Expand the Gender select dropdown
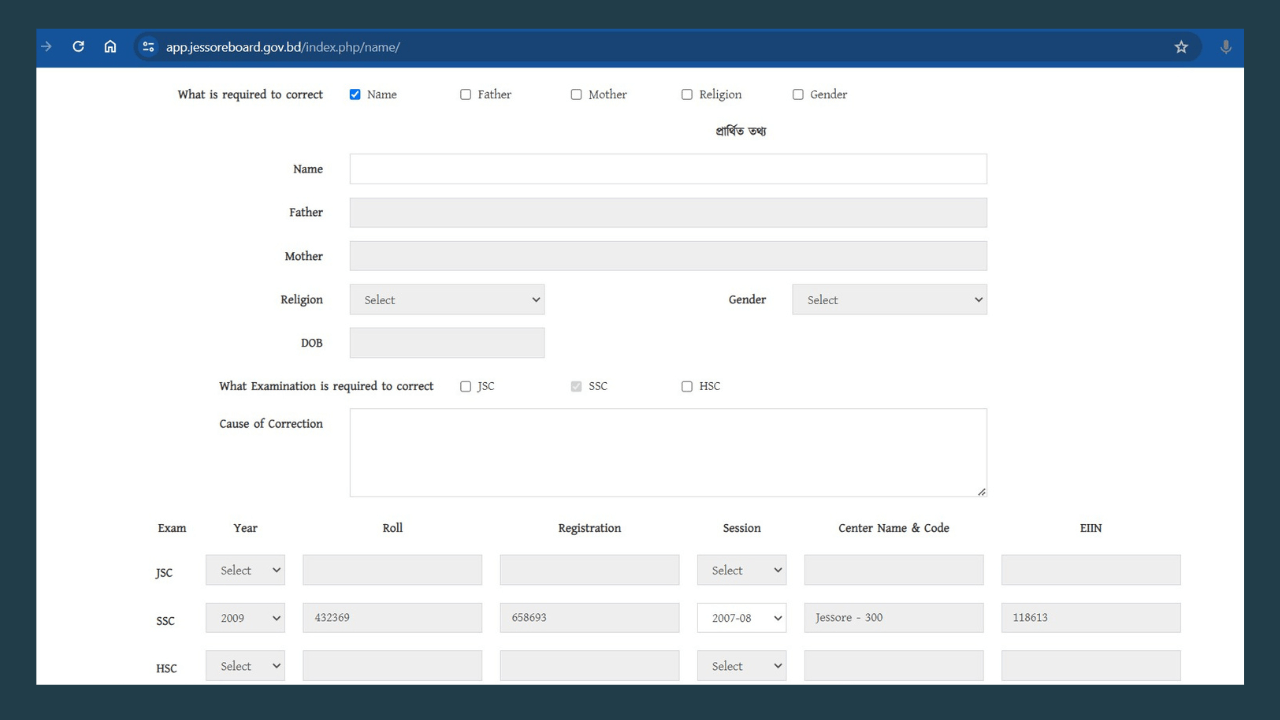Screen dimensions: 1280x720 click(x=889, y=300)
